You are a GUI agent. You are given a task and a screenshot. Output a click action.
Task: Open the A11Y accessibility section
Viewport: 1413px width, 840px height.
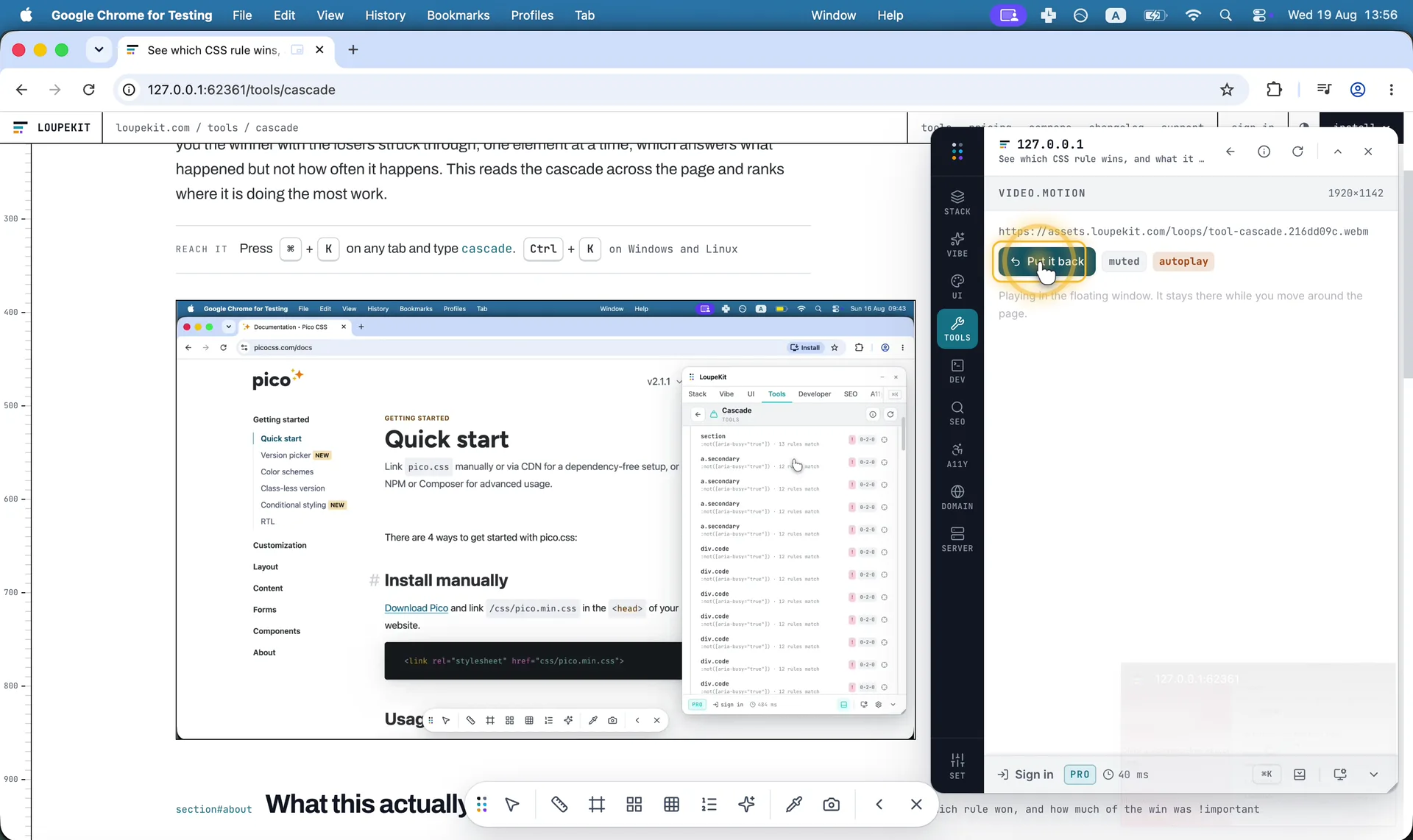tap(957, 455)
